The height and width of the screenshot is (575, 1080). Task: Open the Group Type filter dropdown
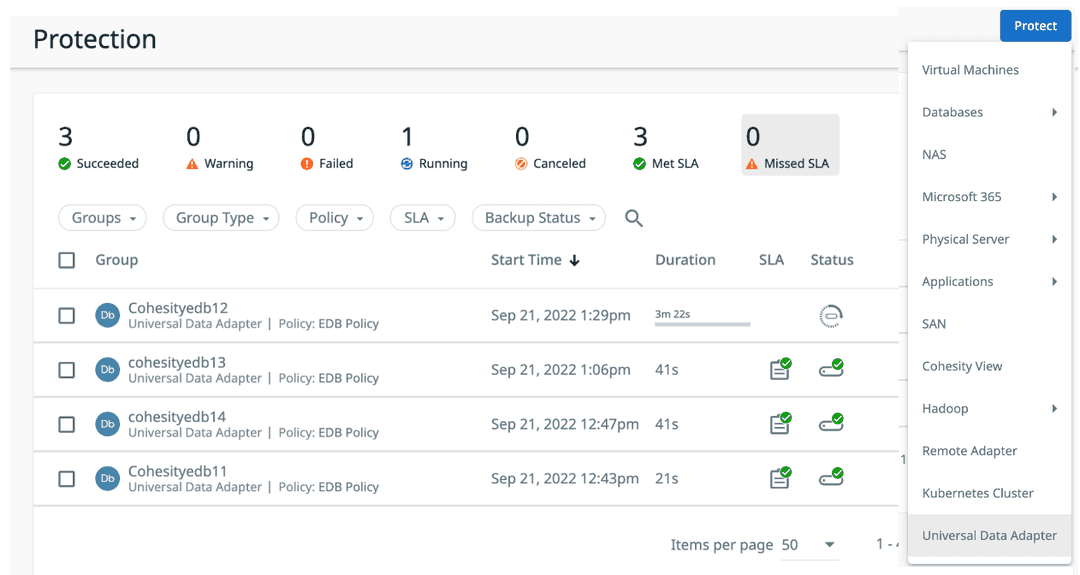pyautogui.click(x=221, y=218)
